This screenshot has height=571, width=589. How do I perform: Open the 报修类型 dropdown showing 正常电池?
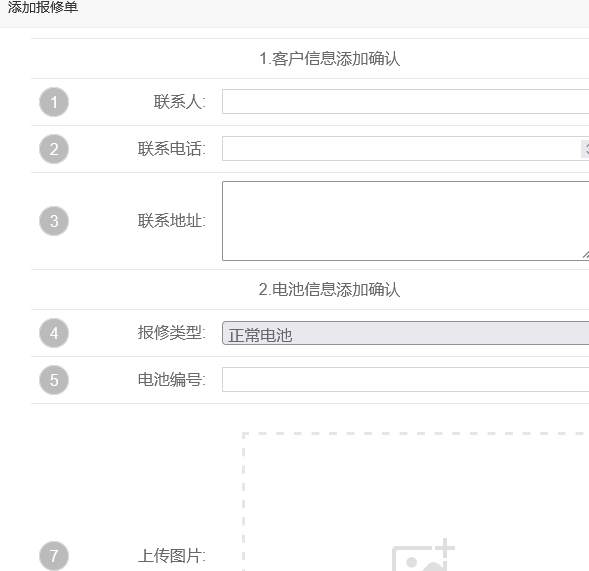[x=405, y=333]
